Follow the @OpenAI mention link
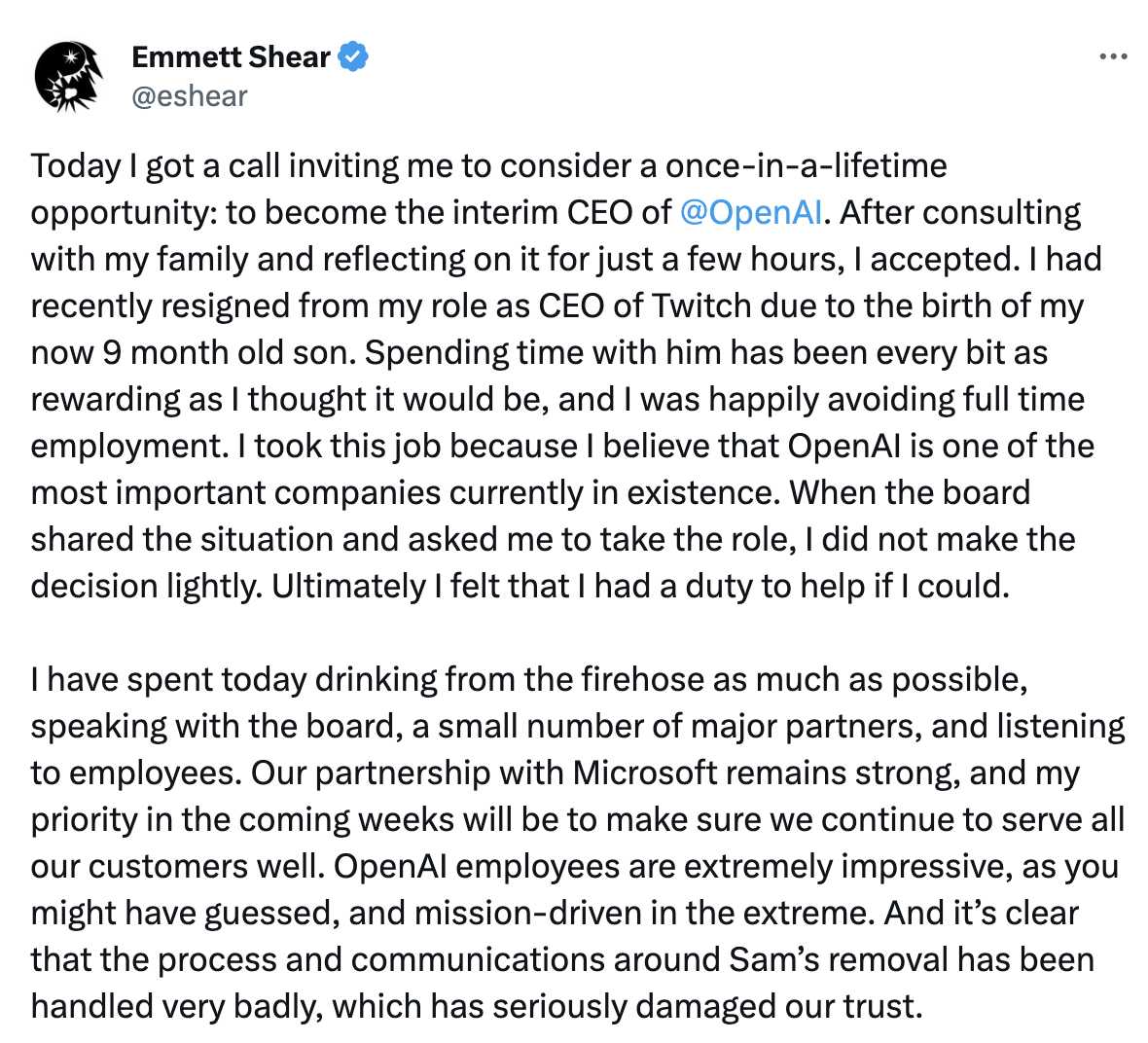The image size is (1148, 1043). click(x=751, y=212)
